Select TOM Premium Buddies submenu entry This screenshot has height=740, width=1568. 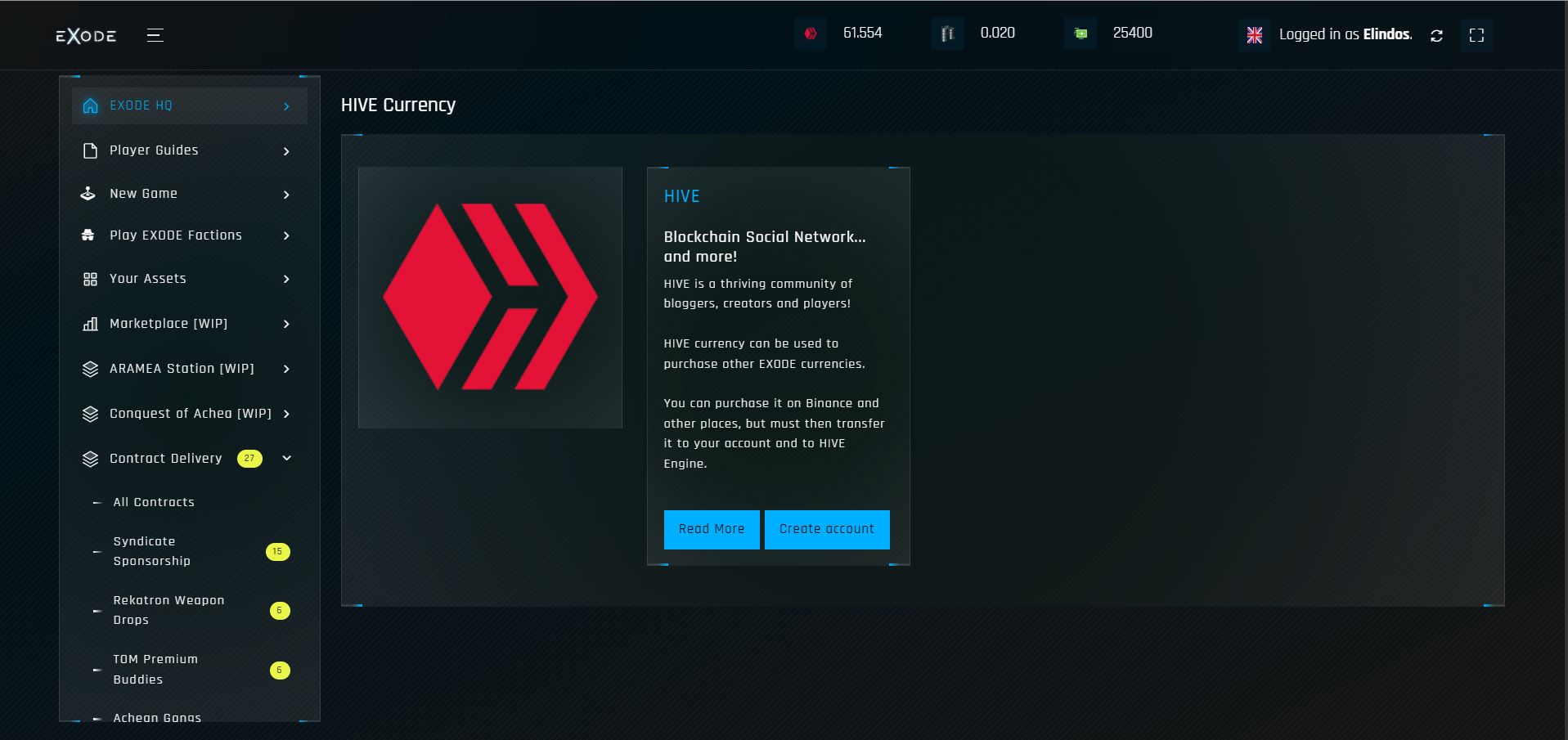pyautogui.click(x=155, y=669)
